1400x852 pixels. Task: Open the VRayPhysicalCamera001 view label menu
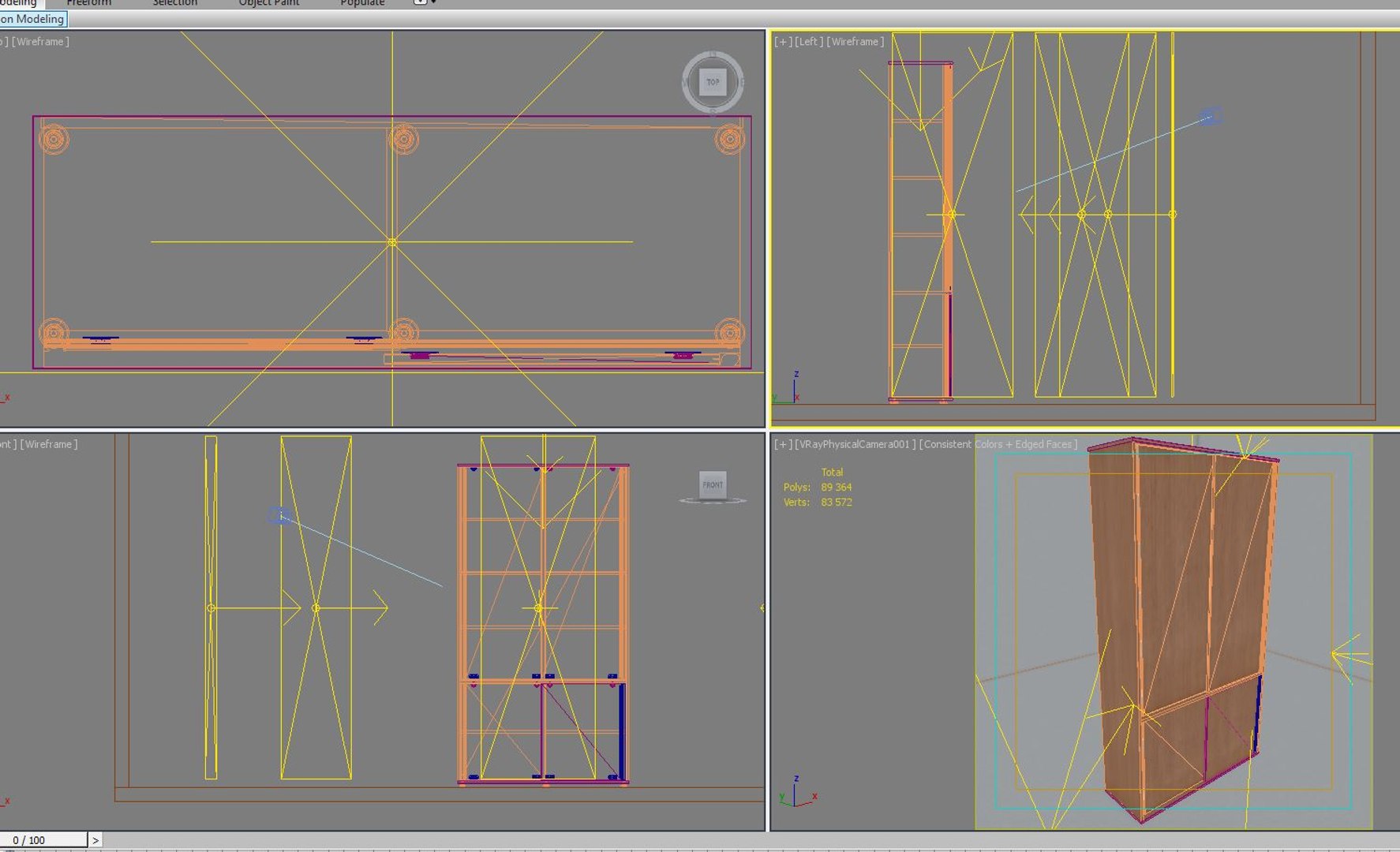[x=855, y=444]
